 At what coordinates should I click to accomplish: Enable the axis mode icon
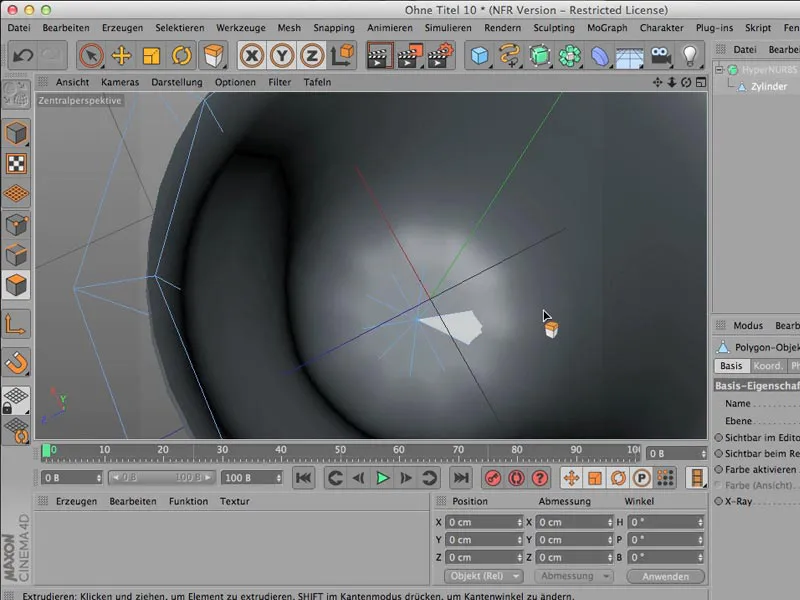15,324
